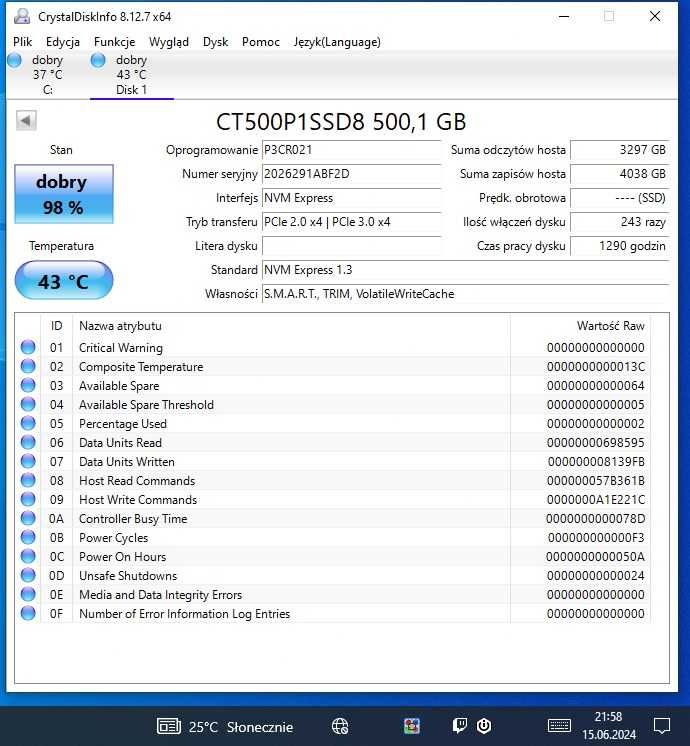Click the status dot of Available Spare
The height and width of the screenshot is (746, 690).
[x=28, y=385]
